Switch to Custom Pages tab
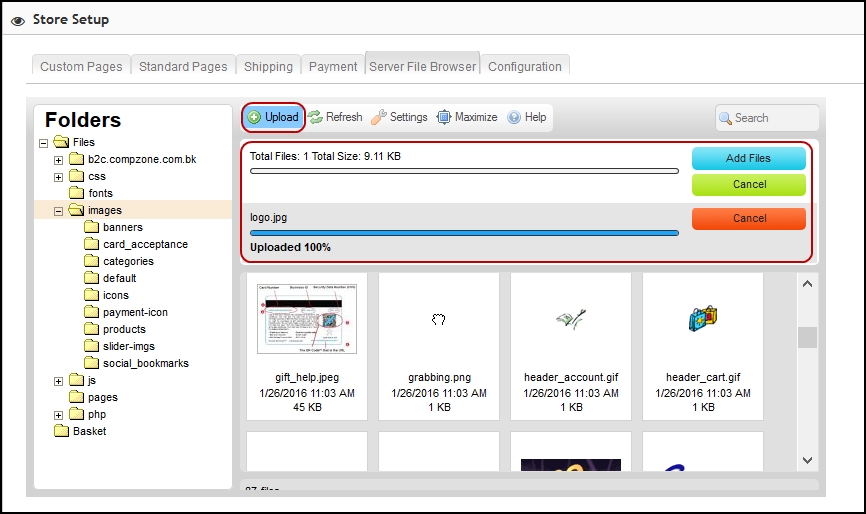Viewport: 866px width, 514px height. [81, 66]
